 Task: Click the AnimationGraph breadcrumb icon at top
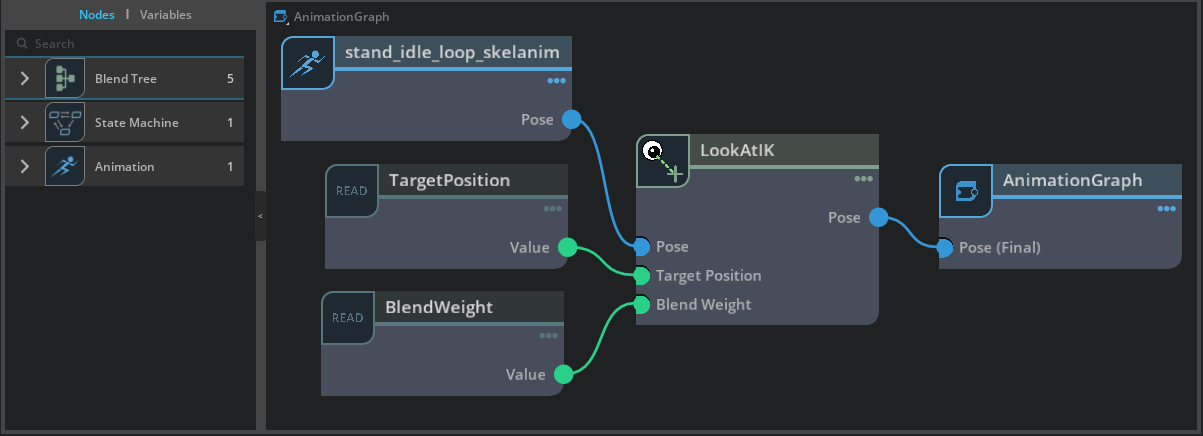point(280,17)
